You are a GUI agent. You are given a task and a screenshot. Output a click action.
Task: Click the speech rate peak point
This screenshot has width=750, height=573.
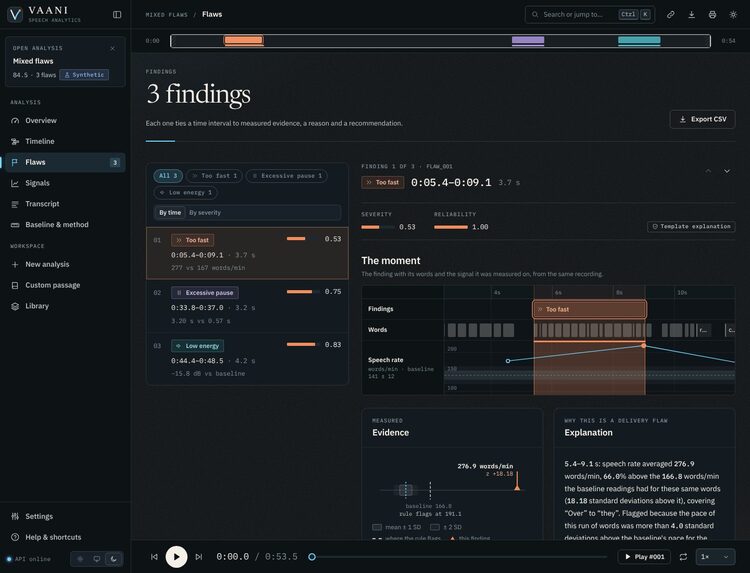tap(643, 345)
